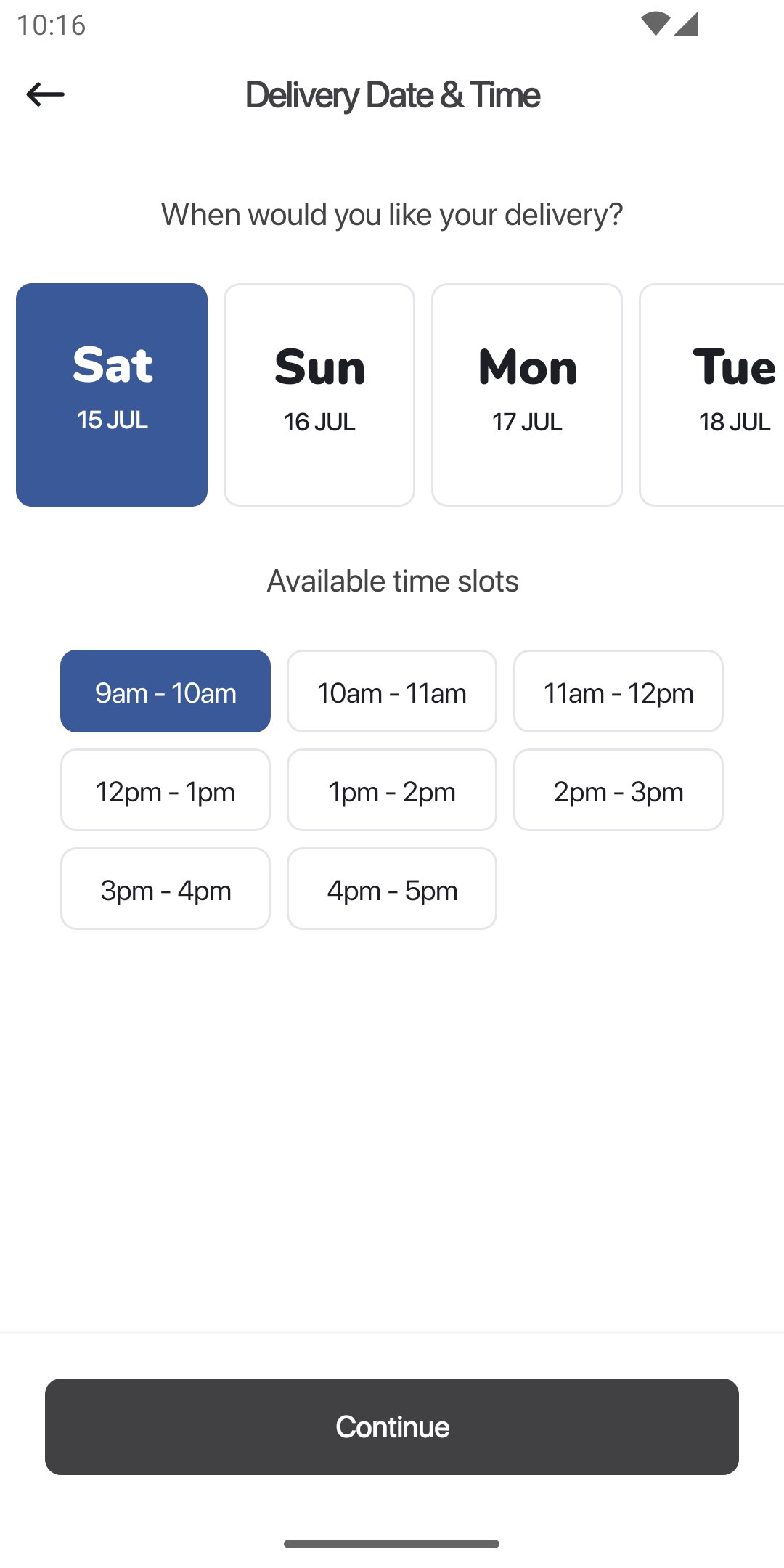Tap the status bar clock
The width and height of the screenshot is (784, 1568).
(x=52, y=25)
